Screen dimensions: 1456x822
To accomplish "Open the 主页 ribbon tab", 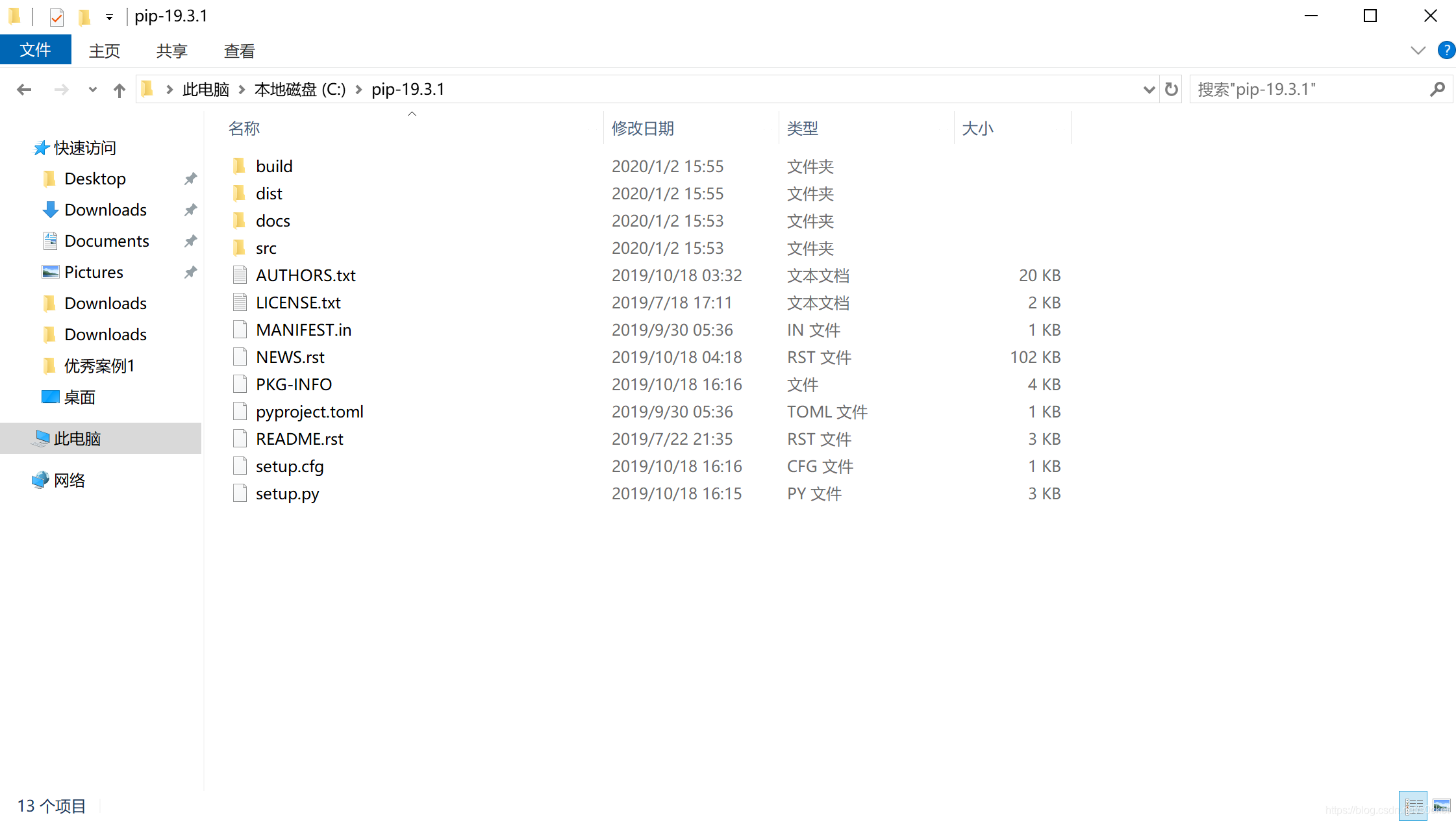I will point(104,51).
